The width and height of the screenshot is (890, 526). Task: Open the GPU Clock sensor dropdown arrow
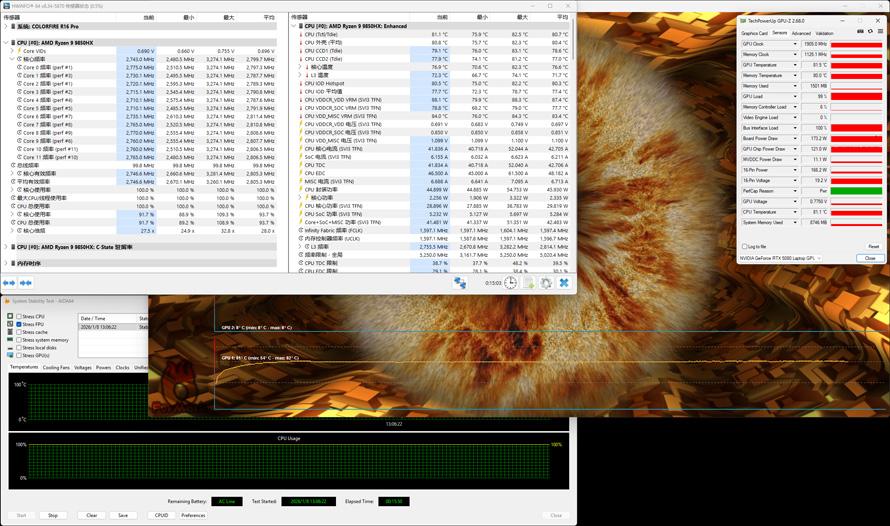coord(795,44)
